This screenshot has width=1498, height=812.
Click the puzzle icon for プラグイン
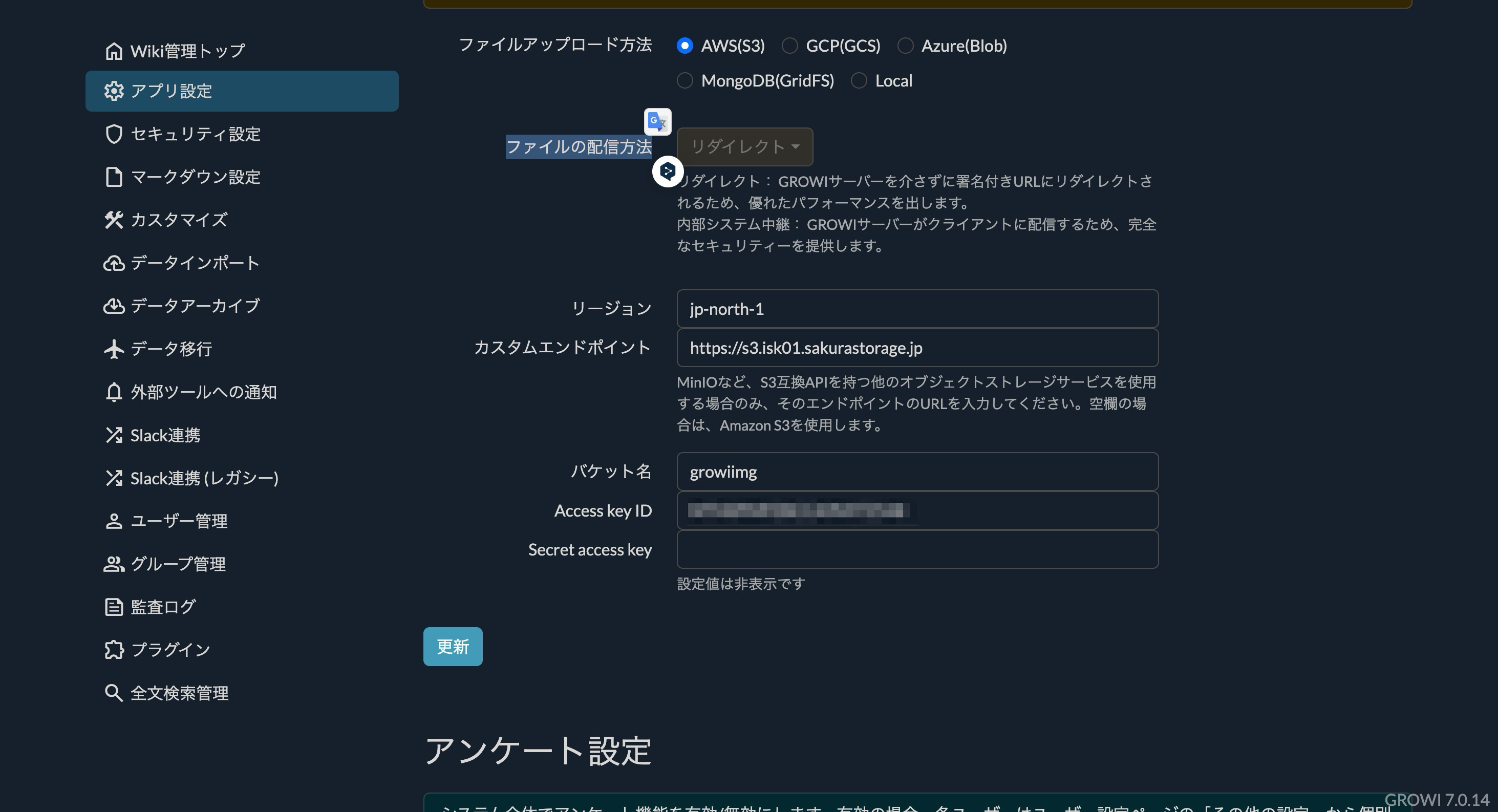pos(114,650)
